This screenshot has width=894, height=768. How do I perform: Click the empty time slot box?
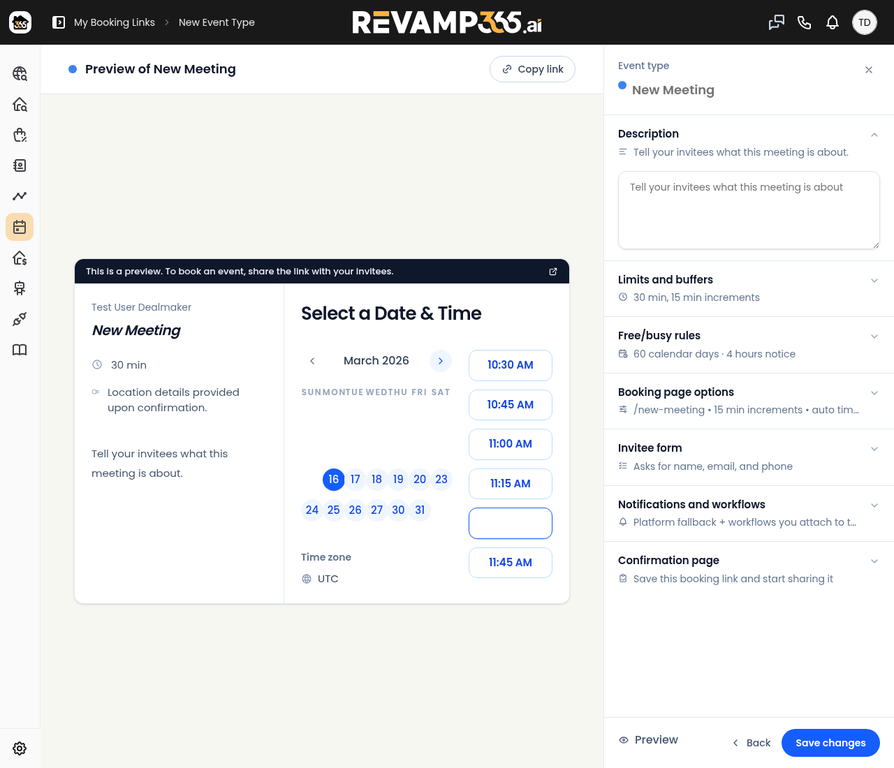(510, 523)
